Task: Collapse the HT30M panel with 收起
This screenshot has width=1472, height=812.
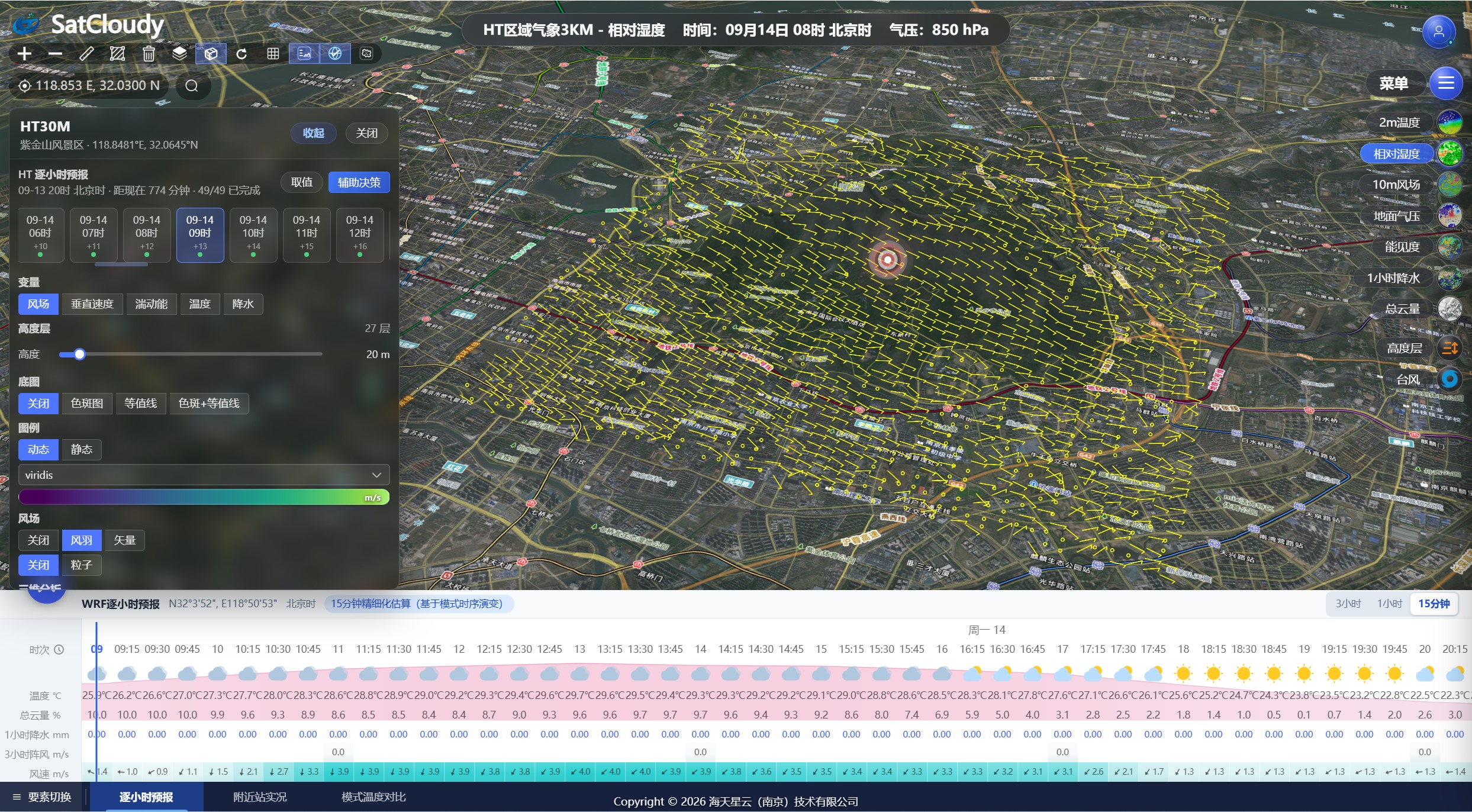Action: [314, 133]
